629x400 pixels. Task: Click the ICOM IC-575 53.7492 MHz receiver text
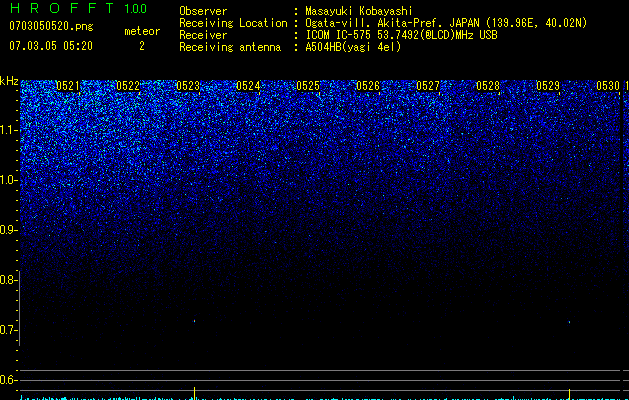point(401,35)
